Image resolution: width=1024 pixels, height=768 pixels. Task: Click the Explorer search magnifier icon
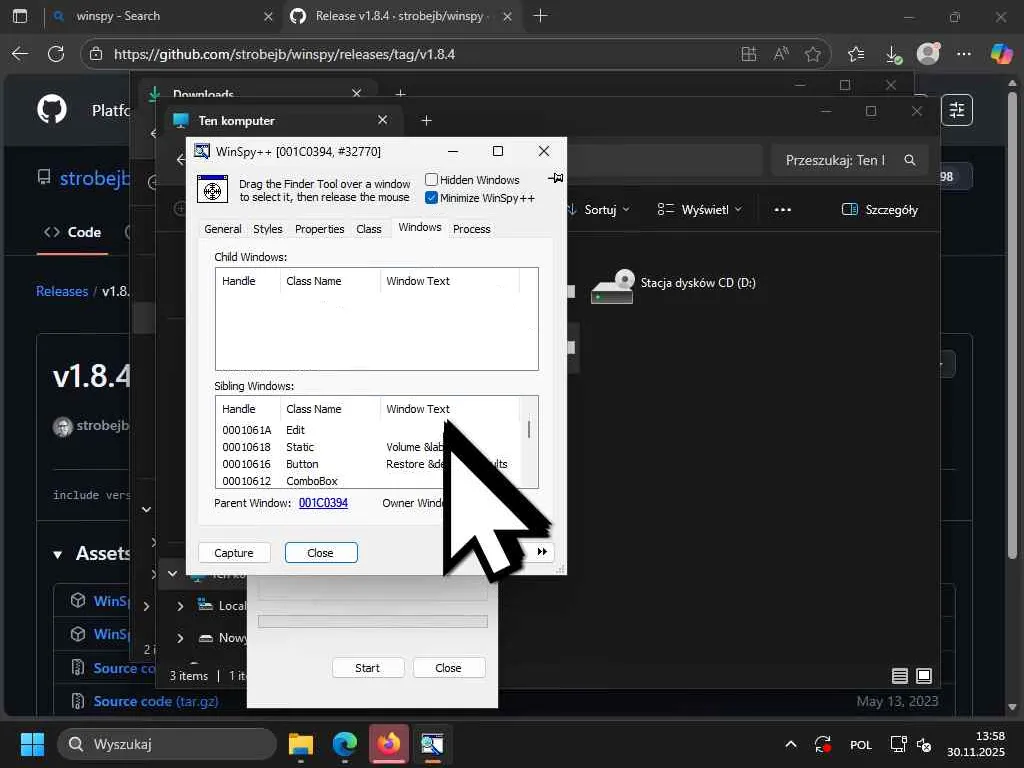[x=910, y=160]
